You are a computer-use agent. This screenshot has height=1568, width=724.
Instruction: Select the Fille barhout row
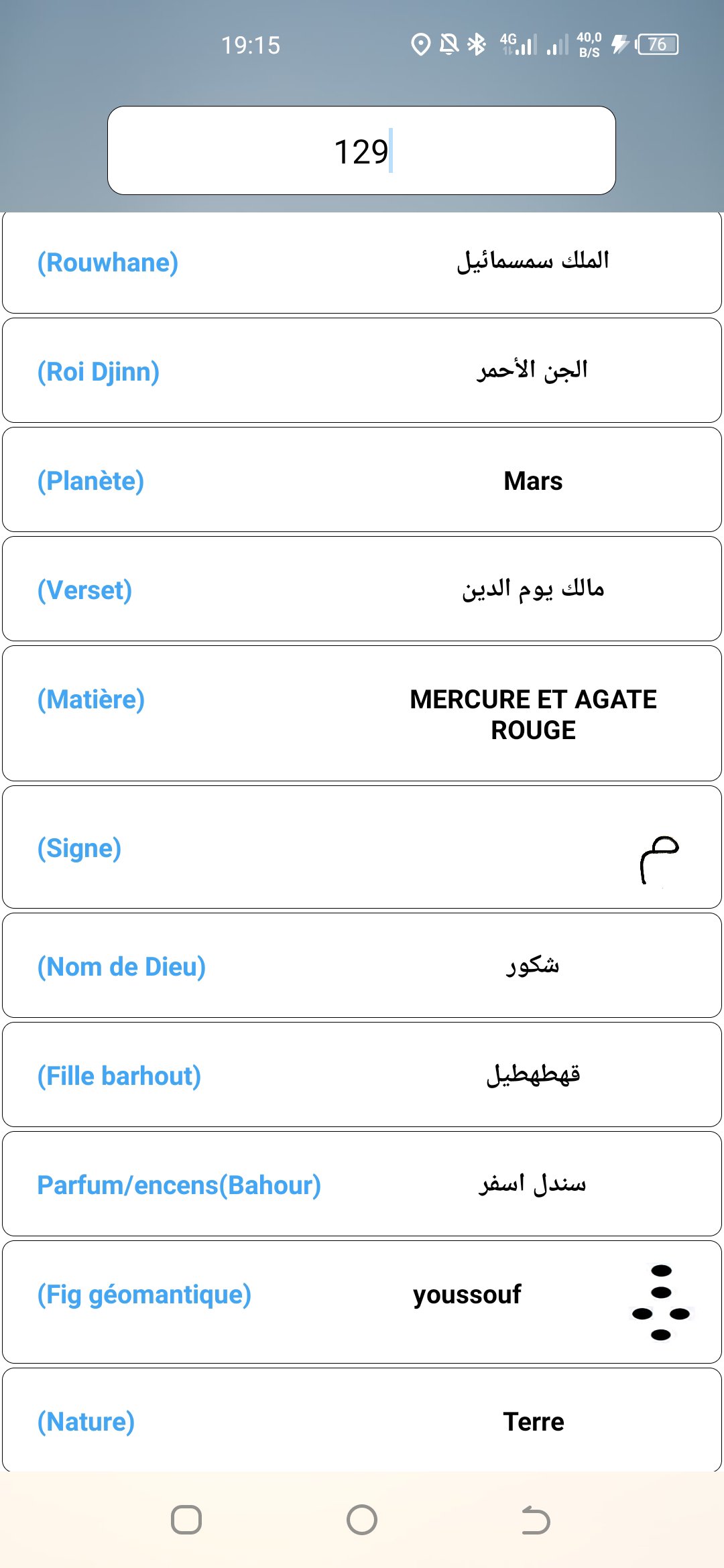point(362,1075)
